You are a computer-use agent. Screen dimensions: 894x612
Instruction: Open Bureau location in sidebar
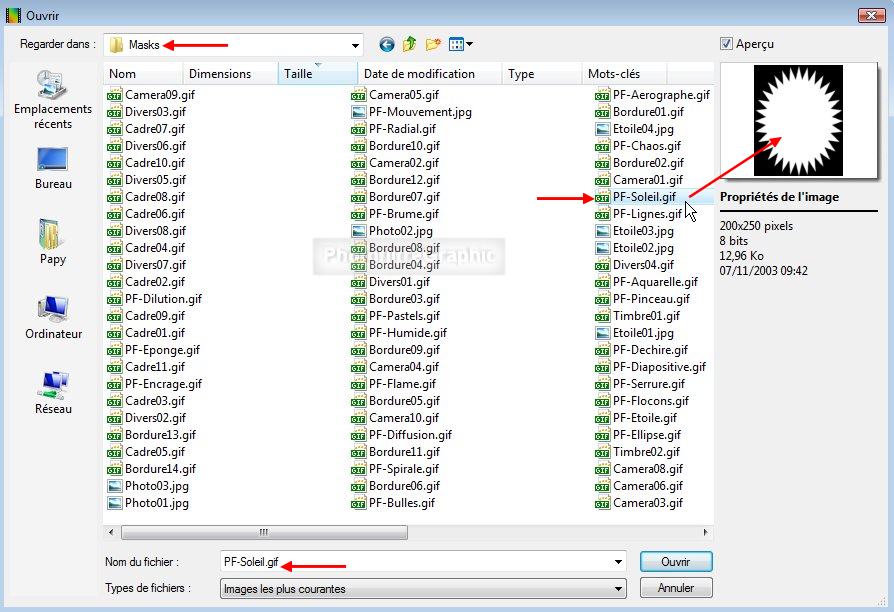tap(52, 168)
